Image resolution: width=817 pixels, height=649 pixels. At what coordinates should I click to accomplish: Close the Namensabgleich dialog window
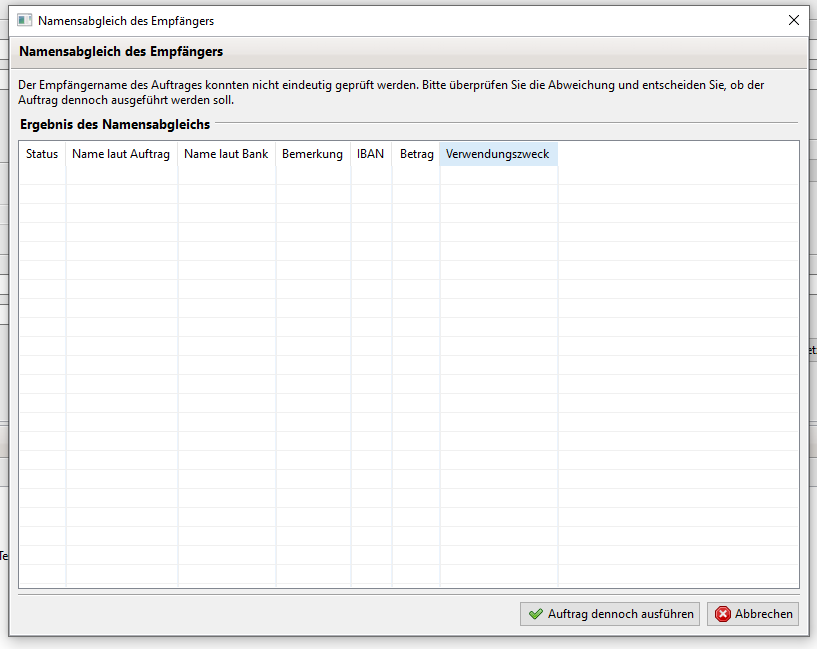(793, 20)
